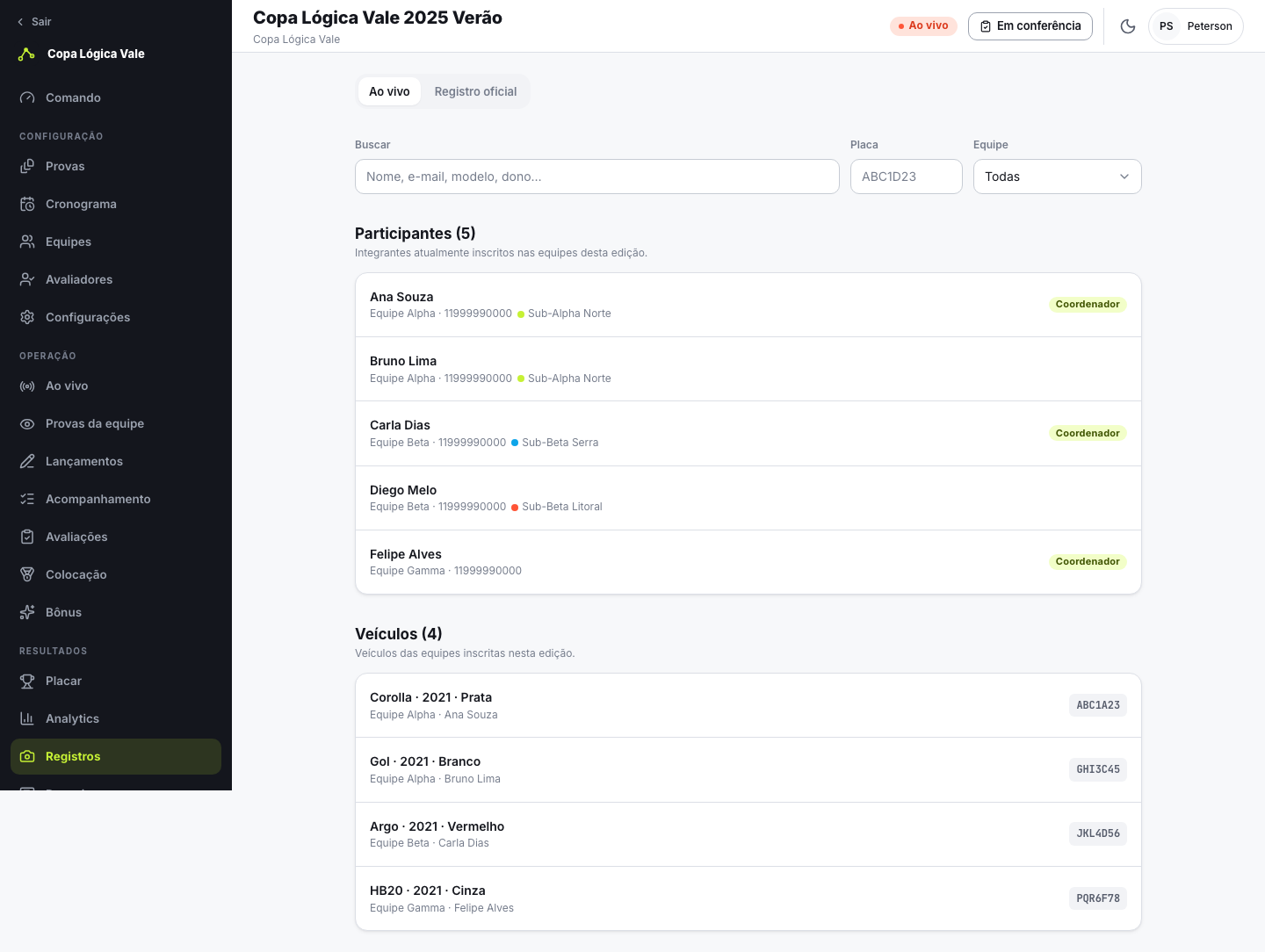Image resolution: width=1265 pixels, height=952 pixels.
Task: Switch to the Ao vivo tab
Action: coord(389,91)
